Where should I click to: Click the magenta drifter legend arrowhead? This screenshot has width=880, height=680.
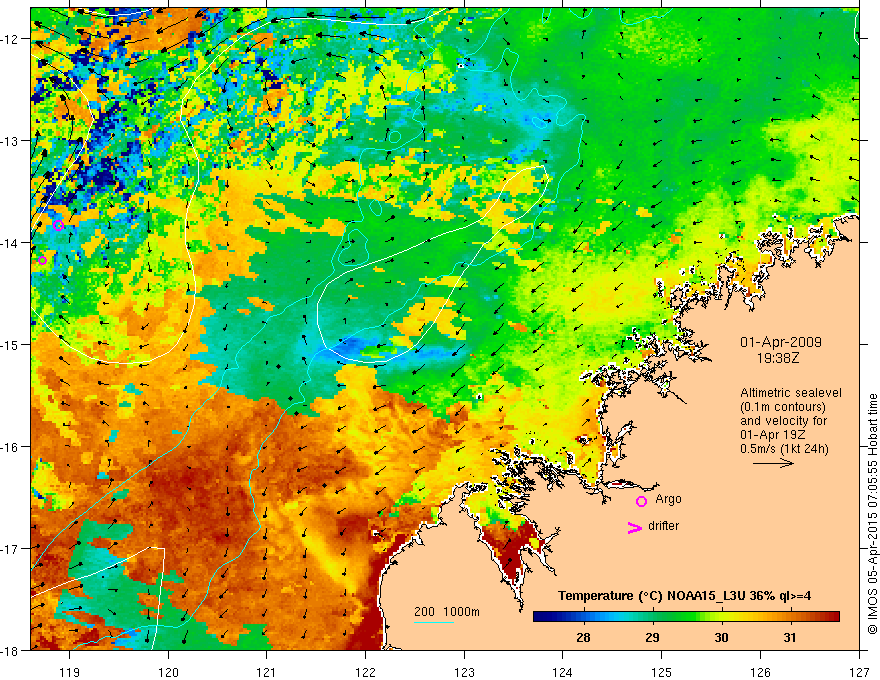[635, 527]
